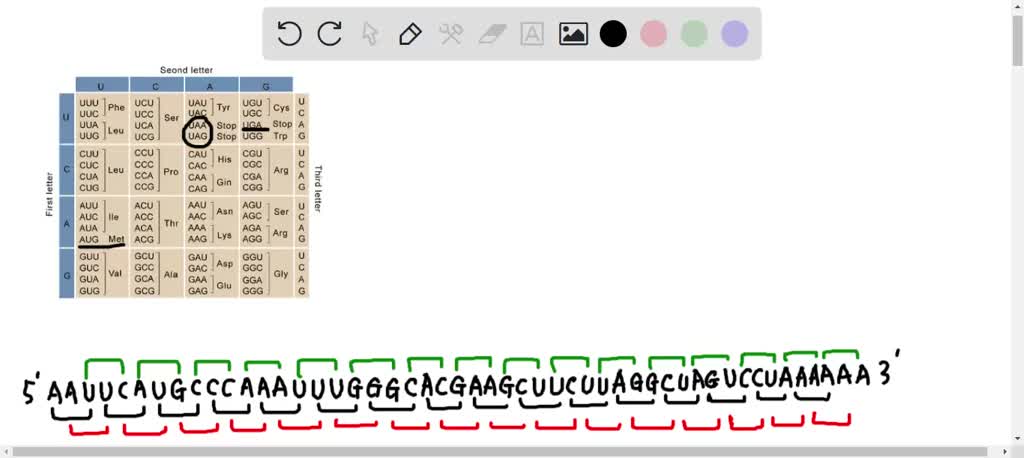Pick the green ink color

tap(694, 34)
